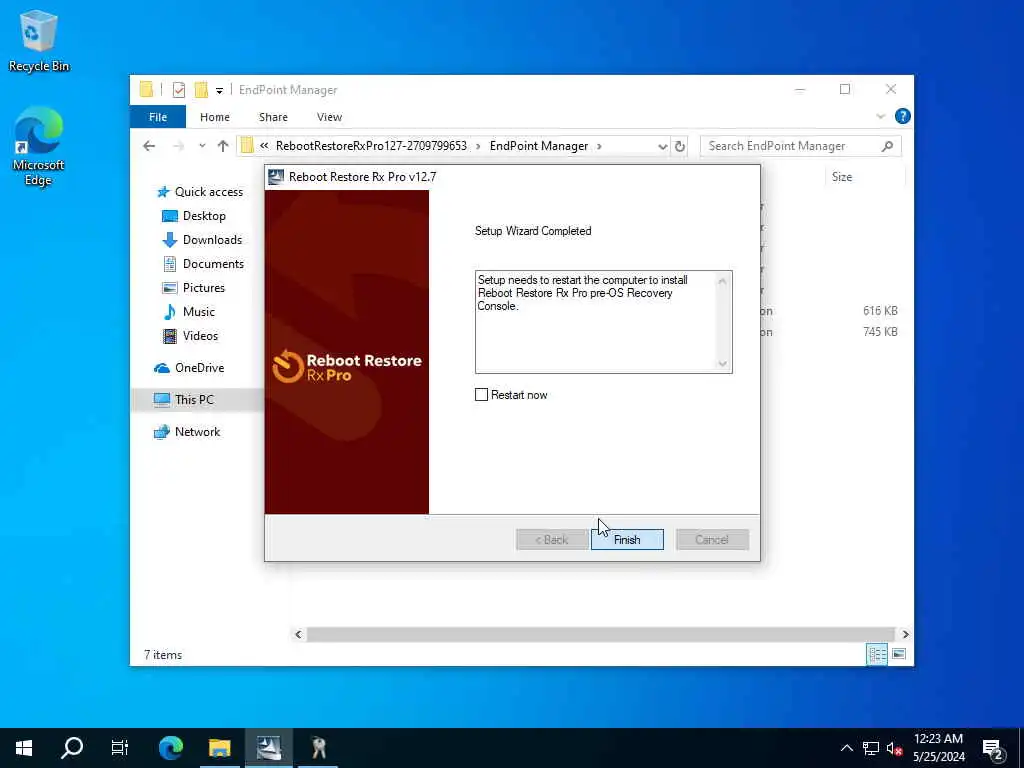Click EndPoint Manager breadcrumb segment
This screenshot has width=1024, height=768.
pos(539,146)
